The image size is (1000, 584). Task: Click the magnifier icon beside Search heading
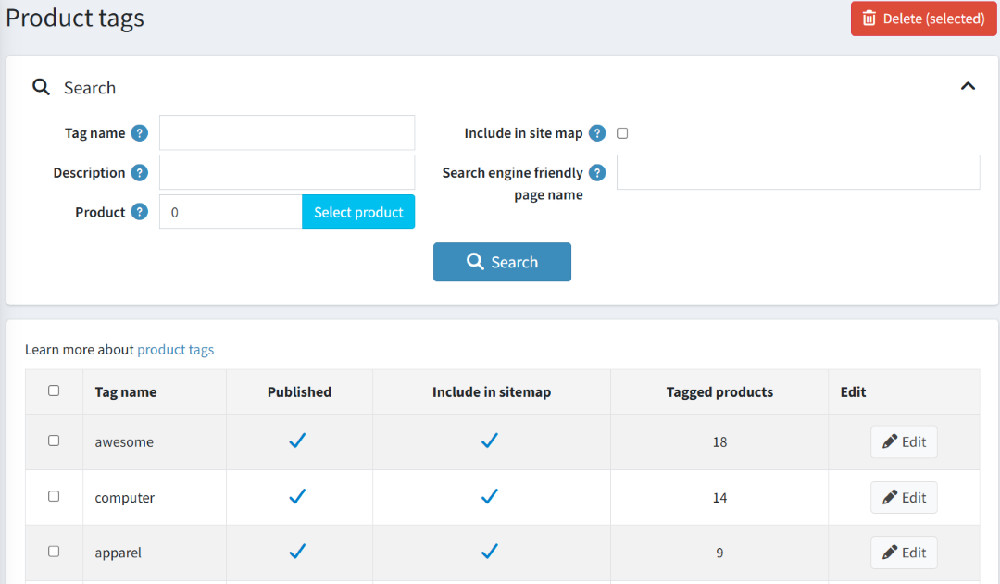(x=40, y=87)
